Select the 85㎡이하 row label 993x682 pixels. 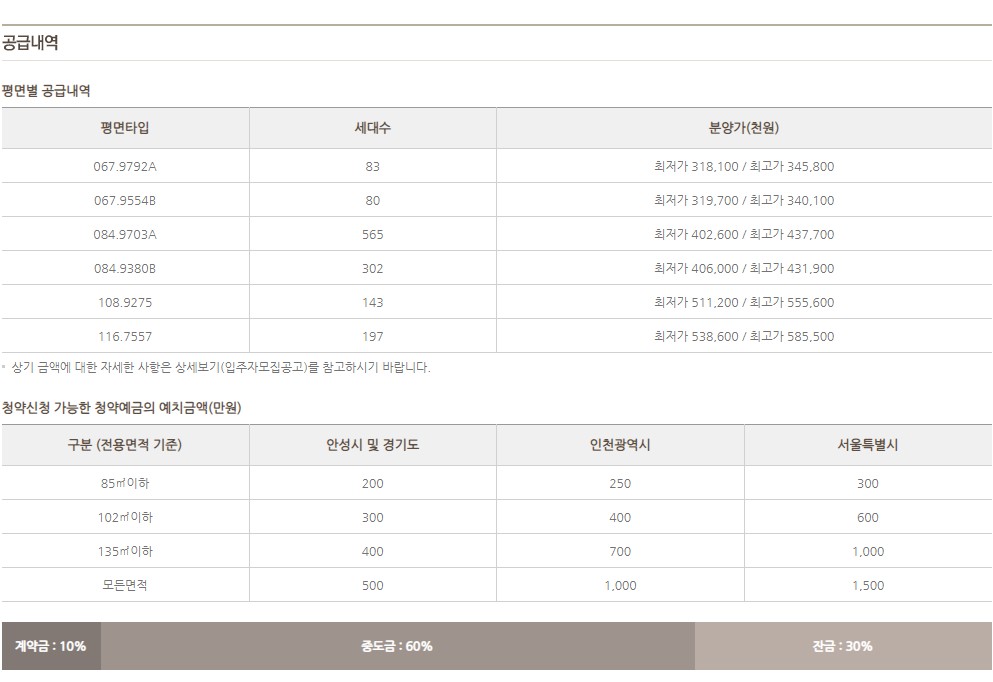125,484
